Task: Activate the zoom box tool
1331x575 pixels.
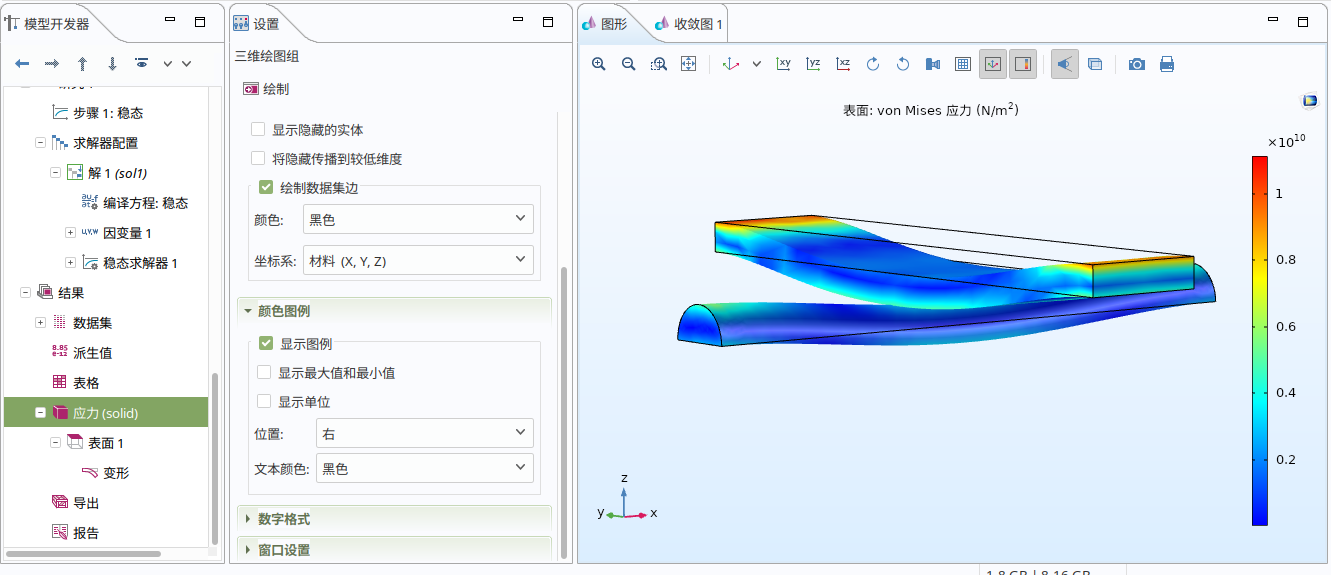Action: point(659,64)
